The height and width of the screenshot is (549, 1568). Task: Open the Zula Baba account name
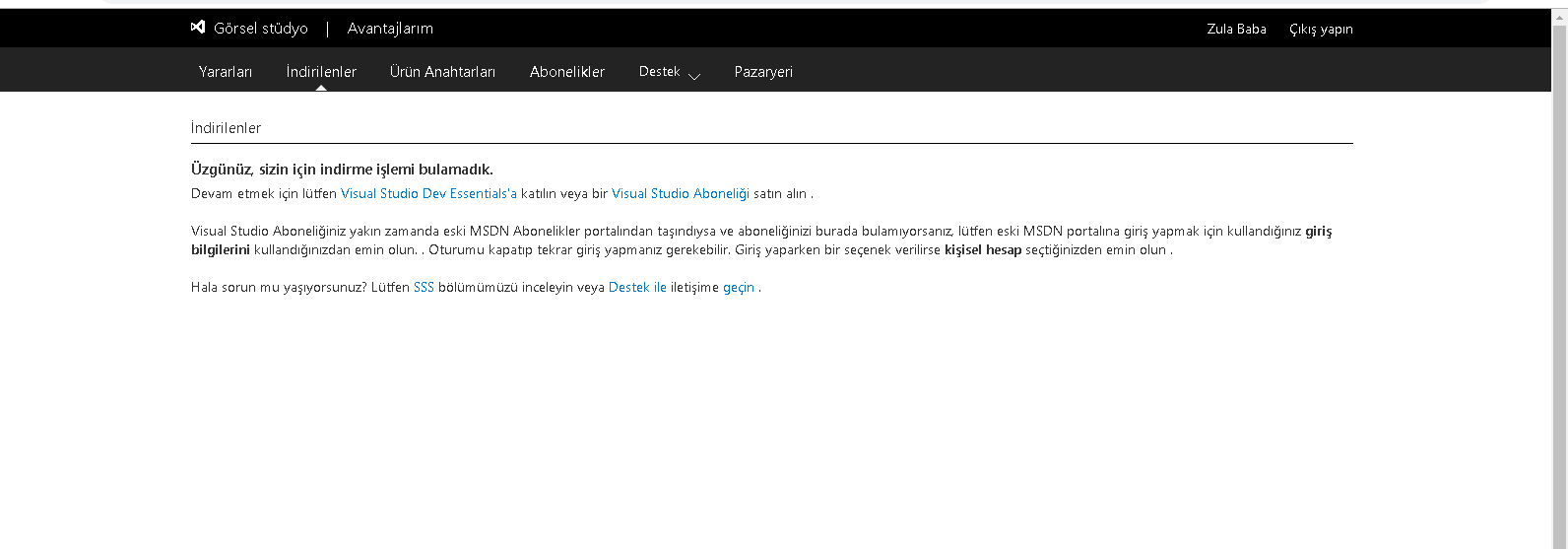pyautogui.click(x=1236, y=29)
